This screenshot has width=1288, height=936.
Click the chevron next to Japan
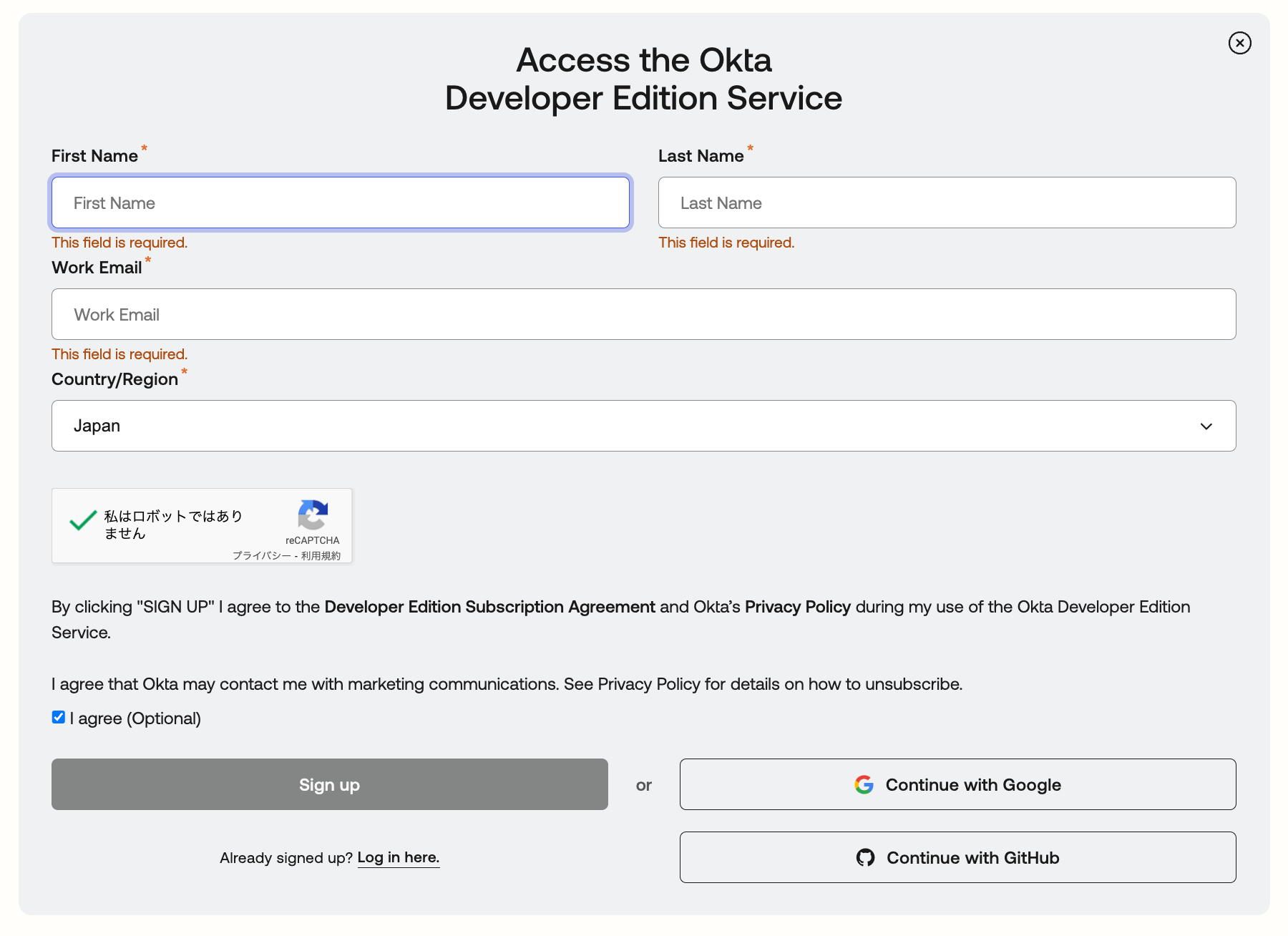[x=1206, y=426]
